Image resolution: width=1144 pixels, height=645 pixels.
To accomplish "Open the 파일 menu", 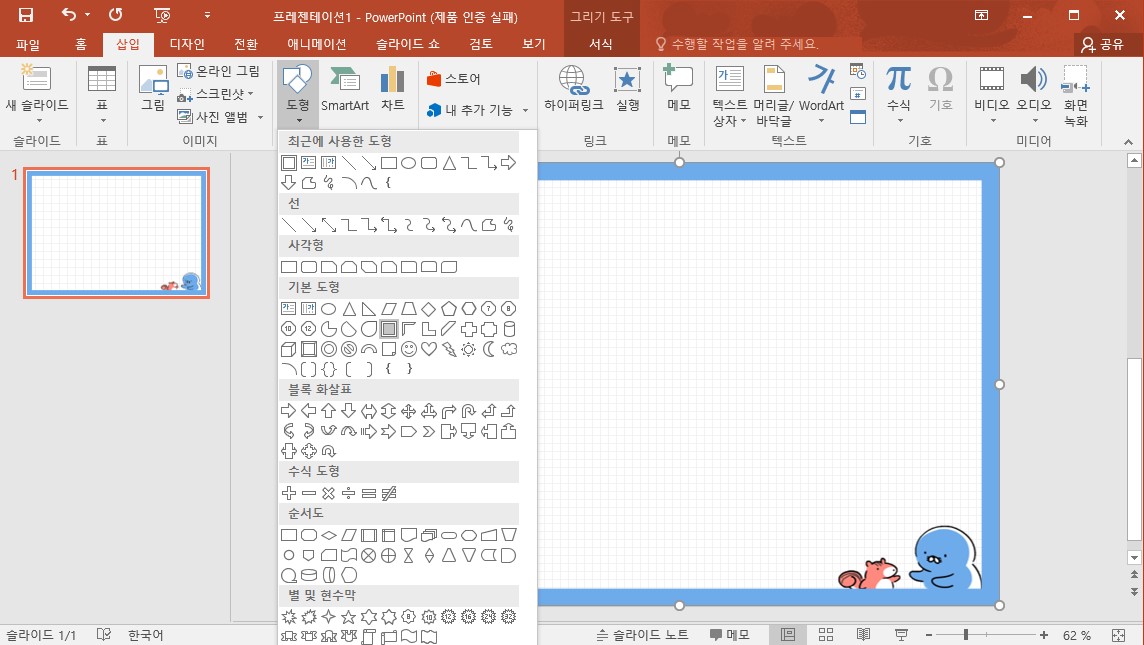I will coord(28,45).
